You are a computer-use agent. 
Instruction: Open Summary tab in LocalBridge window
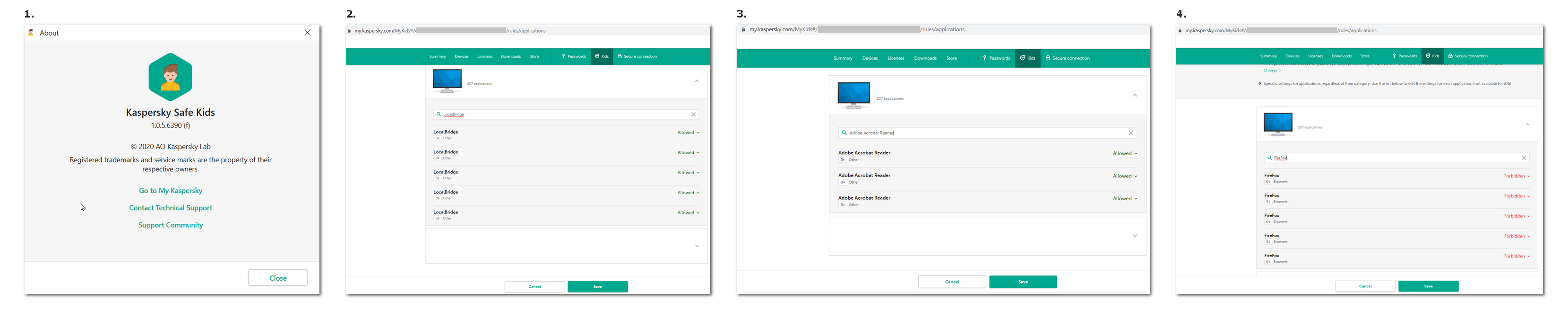coord(438,56)
